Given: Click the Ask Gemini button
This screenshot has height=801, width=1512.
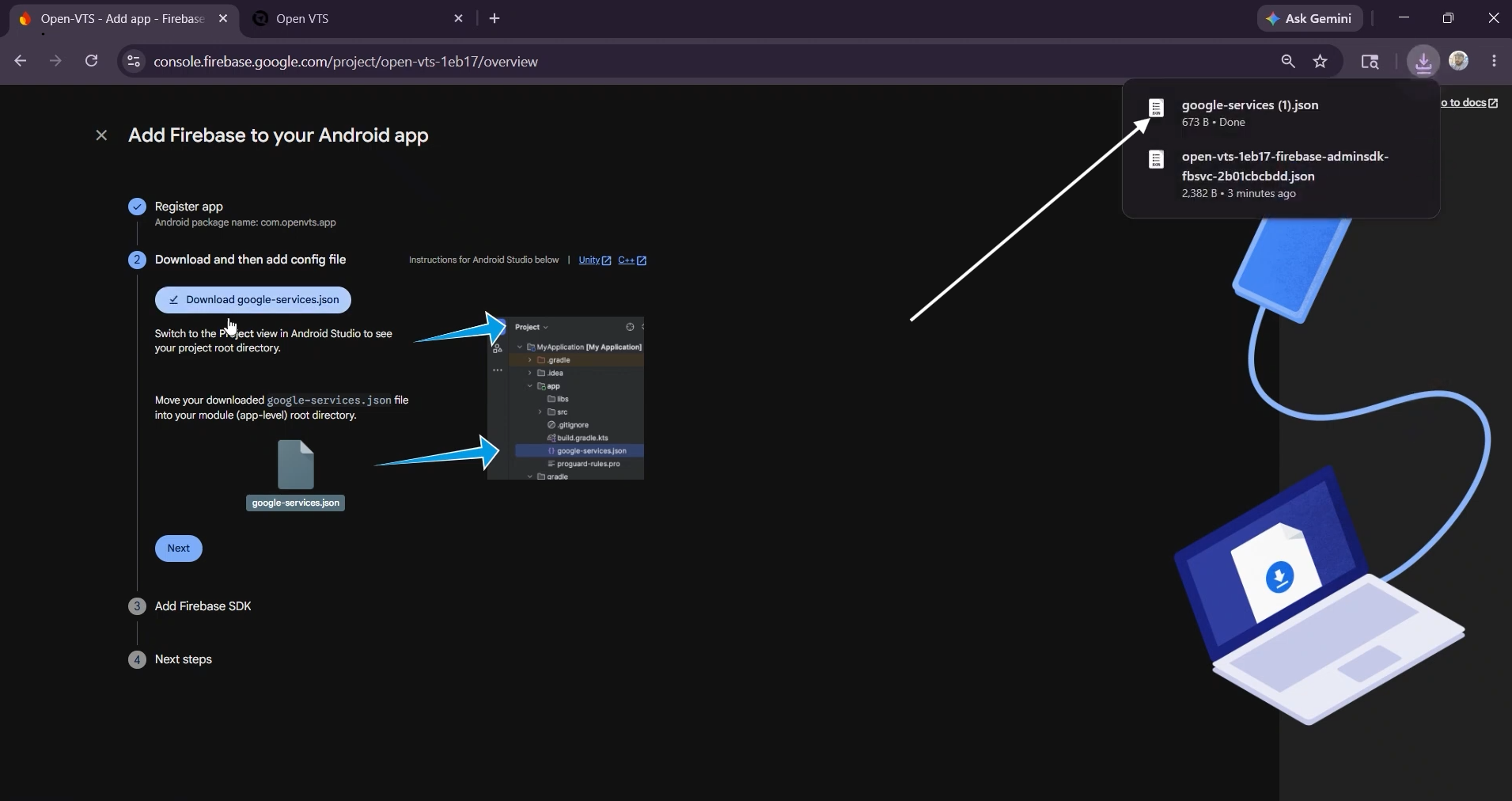Looking at the screenshot, I should pos(1309,19).
